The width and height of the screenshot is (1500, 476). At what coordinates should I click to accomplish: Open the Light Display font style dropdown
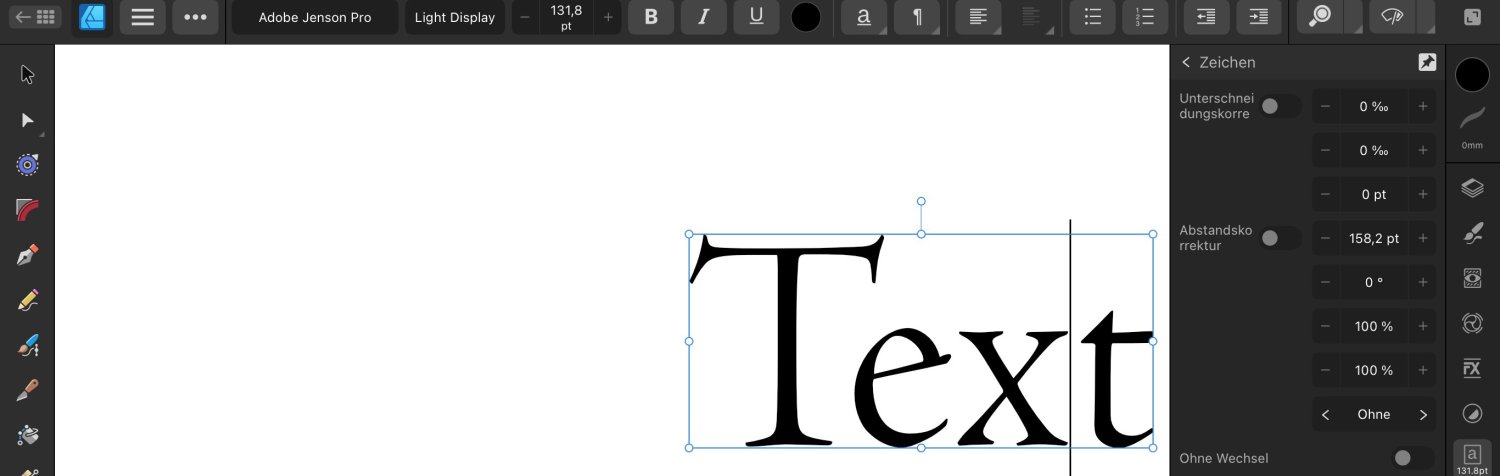click(455, 17)
